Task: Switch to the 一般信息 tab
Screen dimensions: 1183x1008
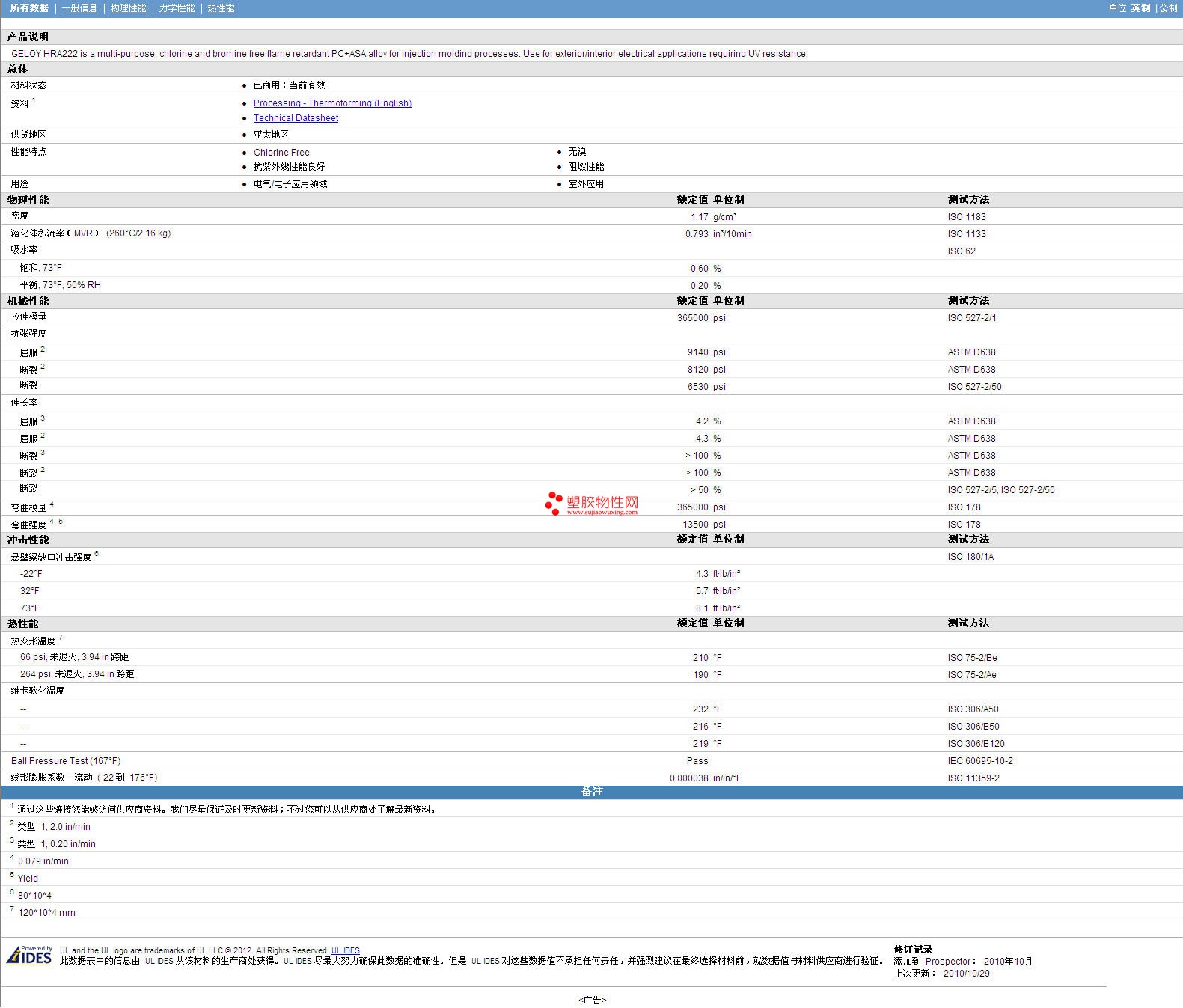Action: tap(79, 8)
